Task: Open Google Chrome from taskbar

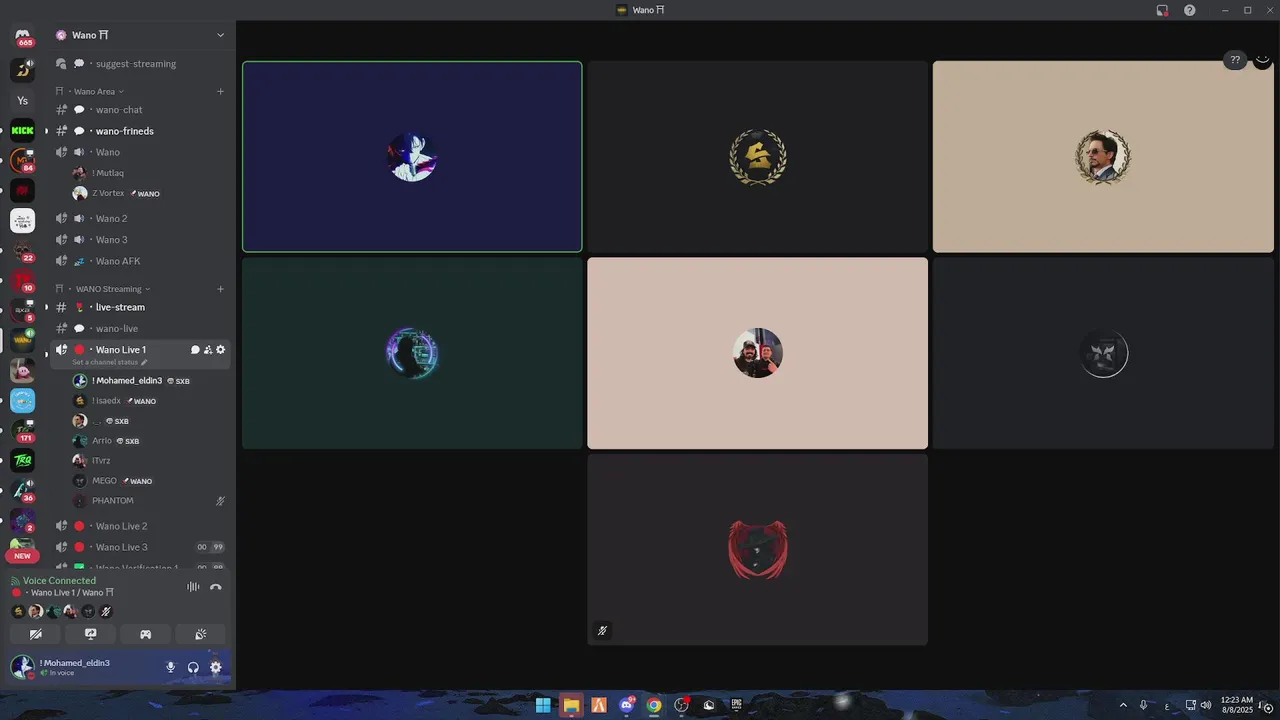Action: pos(654,705)
